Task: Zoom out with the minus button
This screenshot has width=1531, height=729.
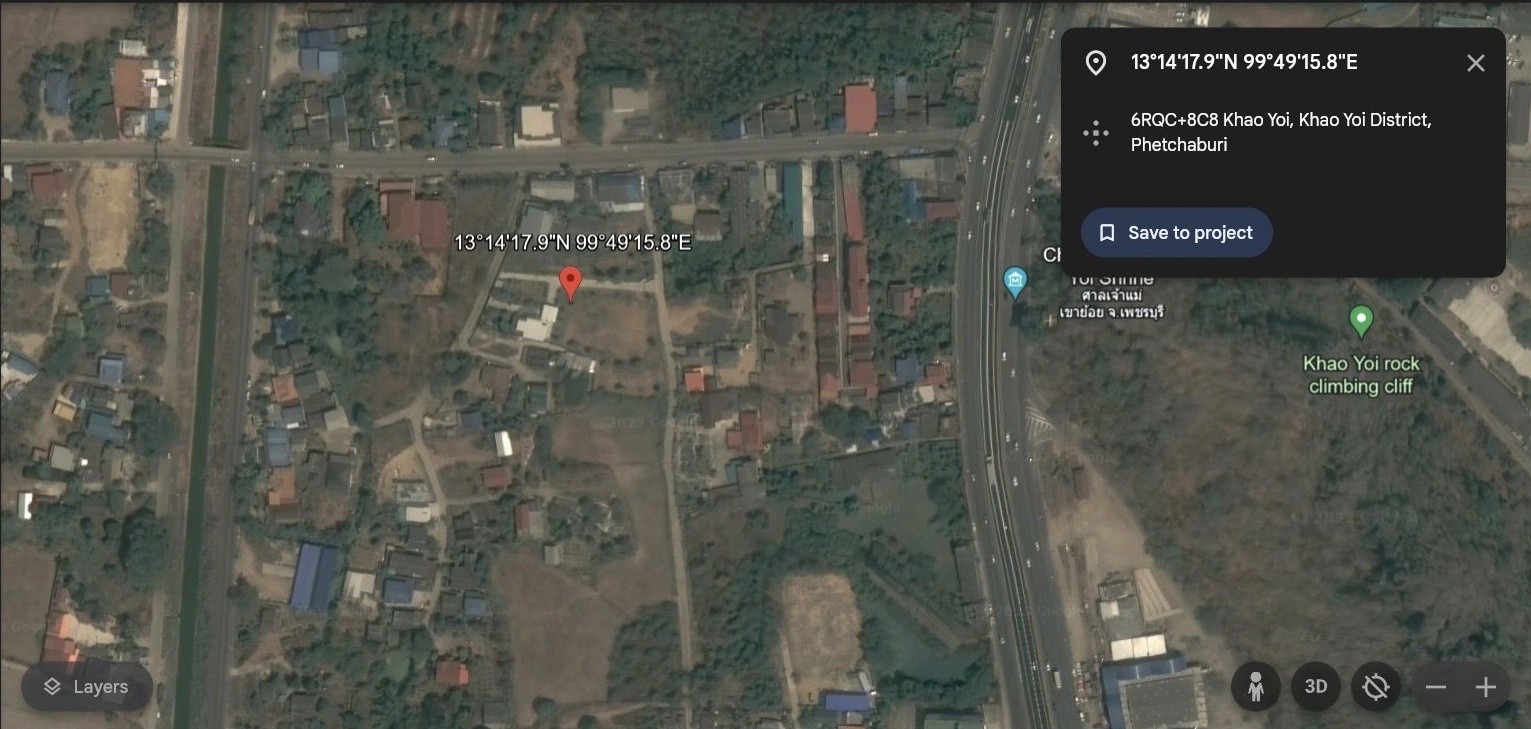Action: (x=1436, y=687)
